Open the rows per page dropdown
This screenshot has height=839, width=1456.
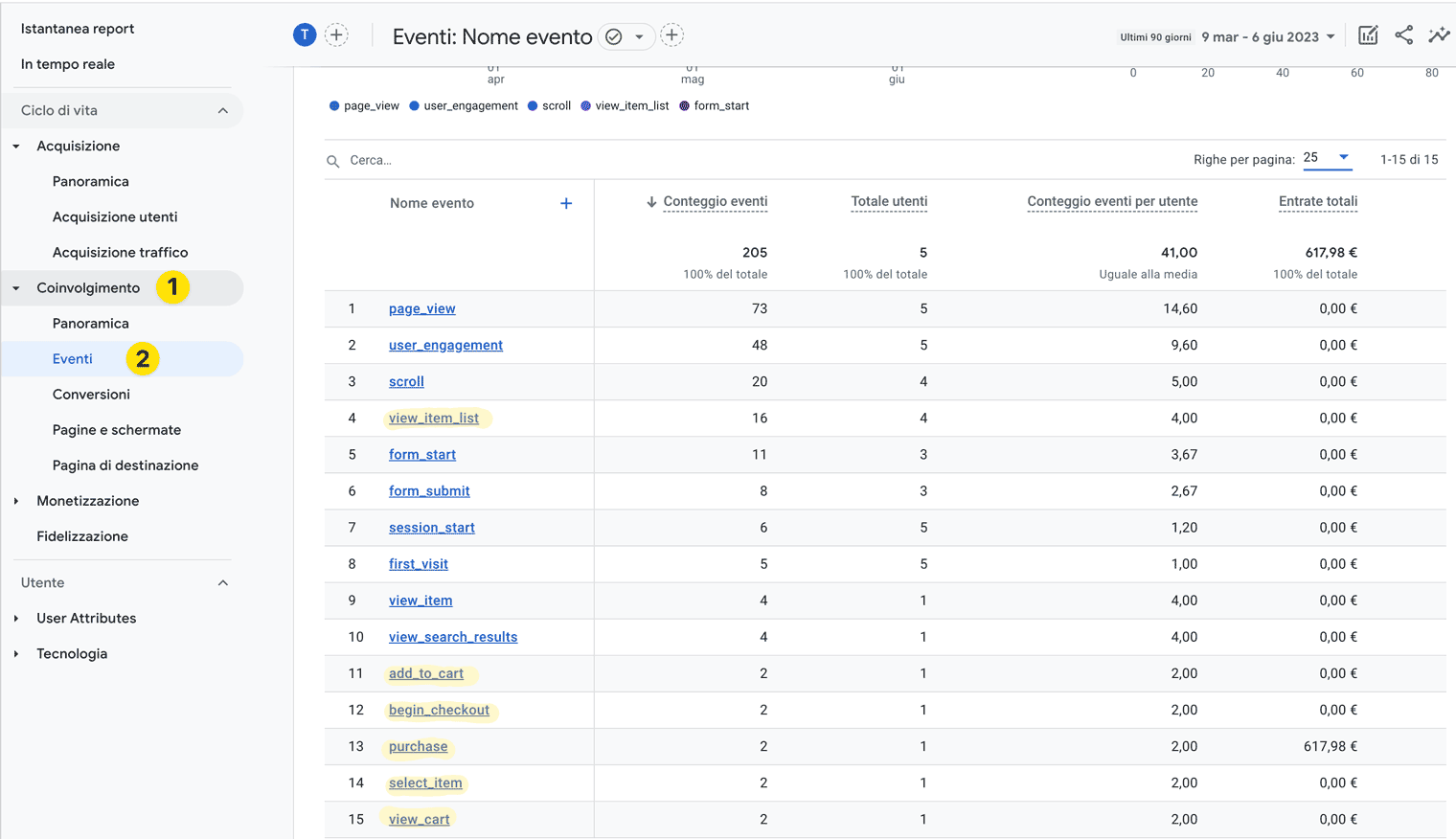pos(1328,158)
